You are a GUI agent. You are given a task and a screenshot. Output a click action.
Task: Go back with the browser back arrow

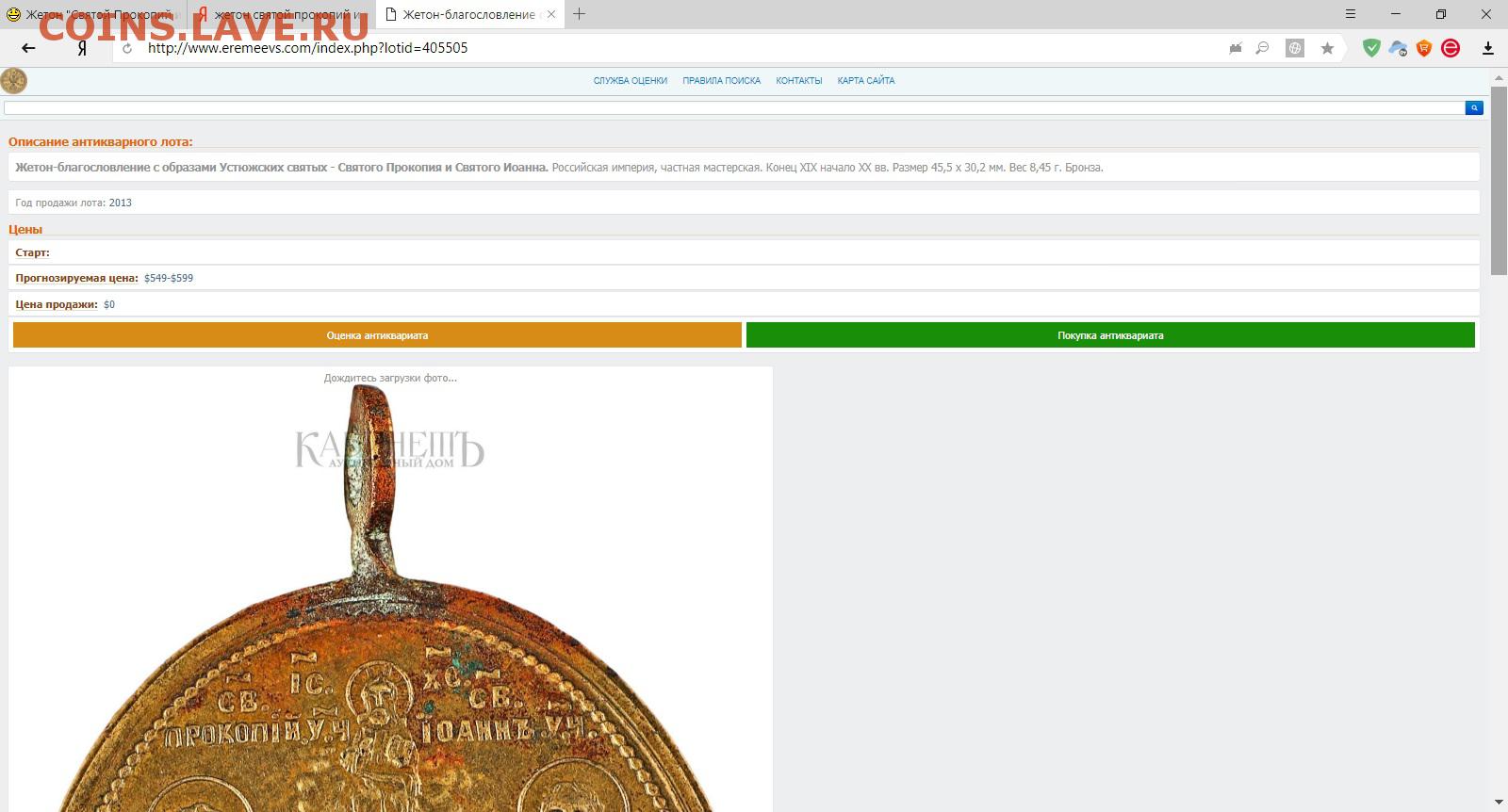28,48
